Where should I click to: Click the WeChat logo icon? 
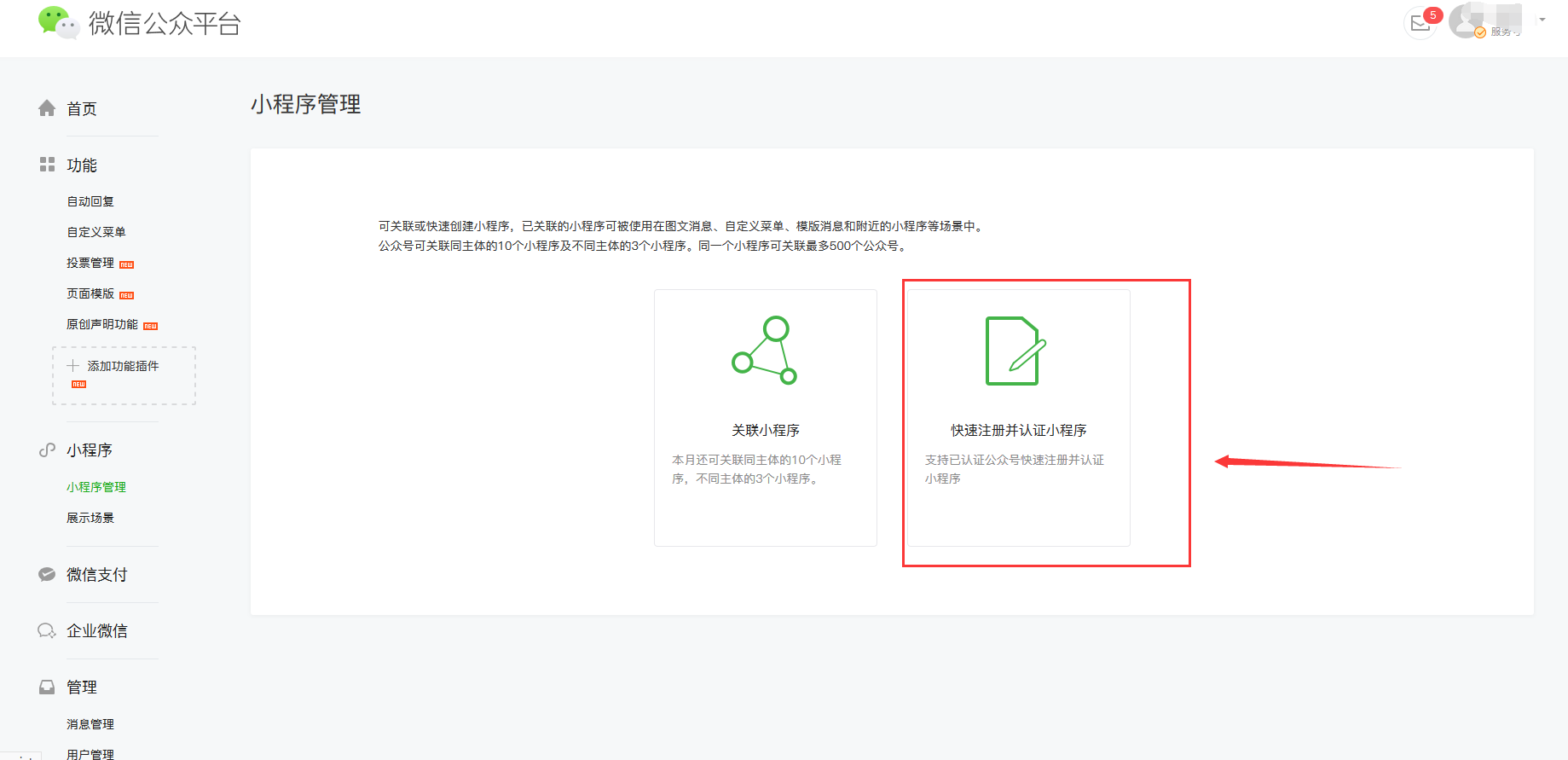click(x=58, y=22)
